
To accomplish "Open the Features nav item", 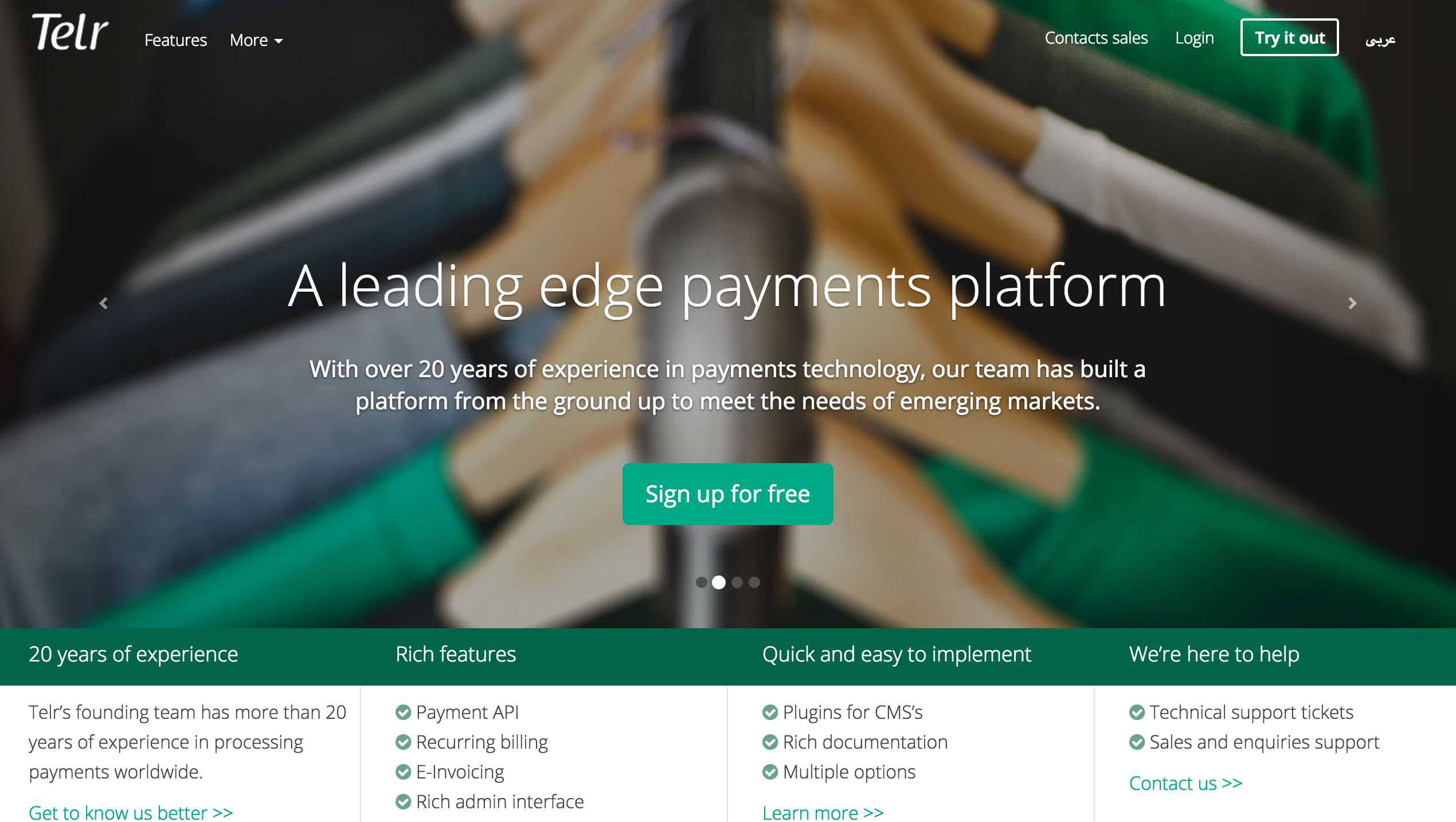I will (175, 40).
